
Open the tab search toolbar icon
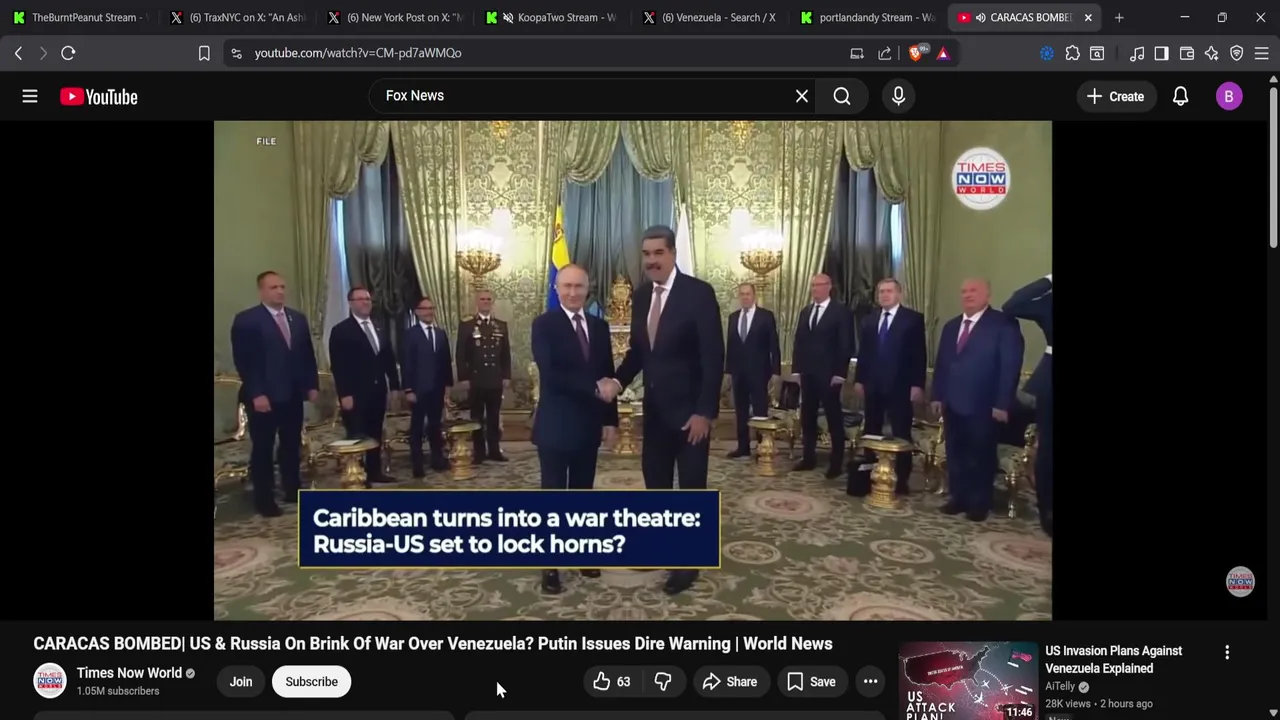(1097, 53)
